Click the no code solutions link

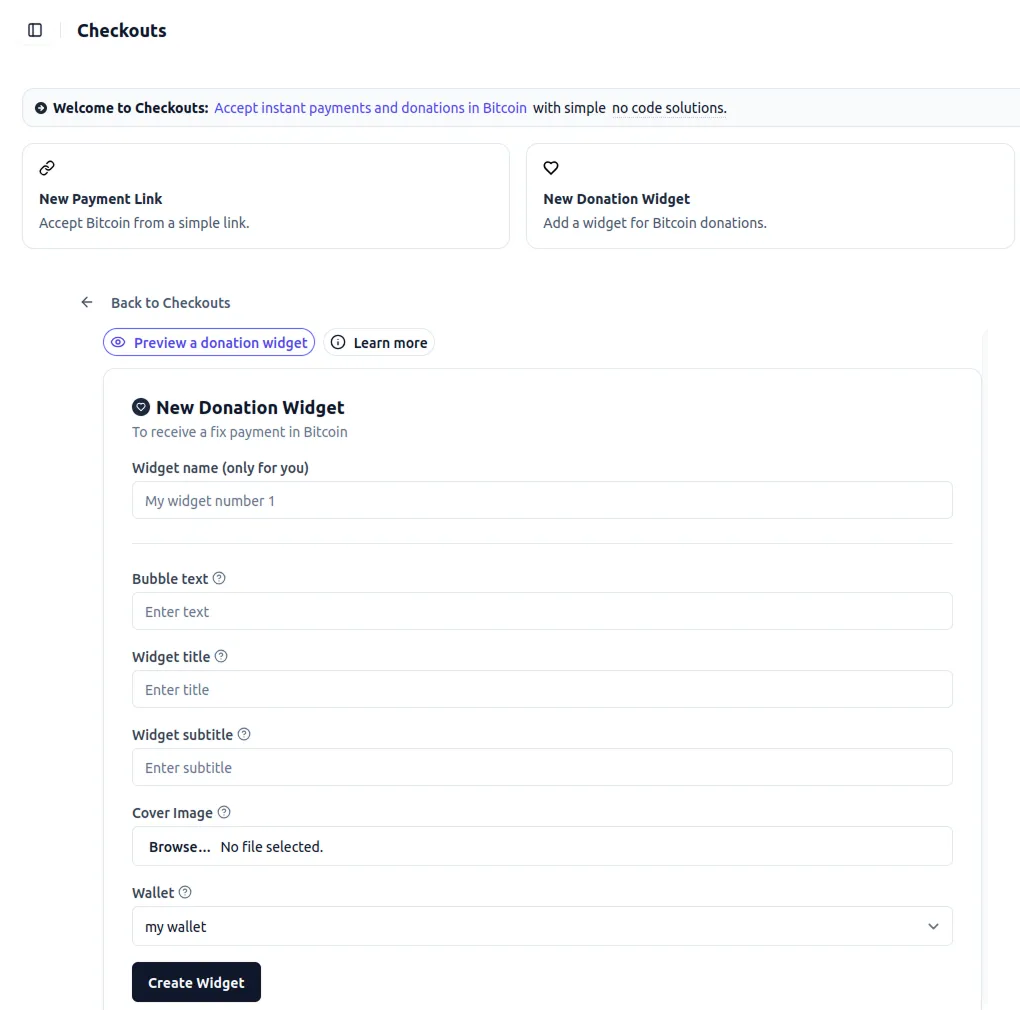[668, 107]
